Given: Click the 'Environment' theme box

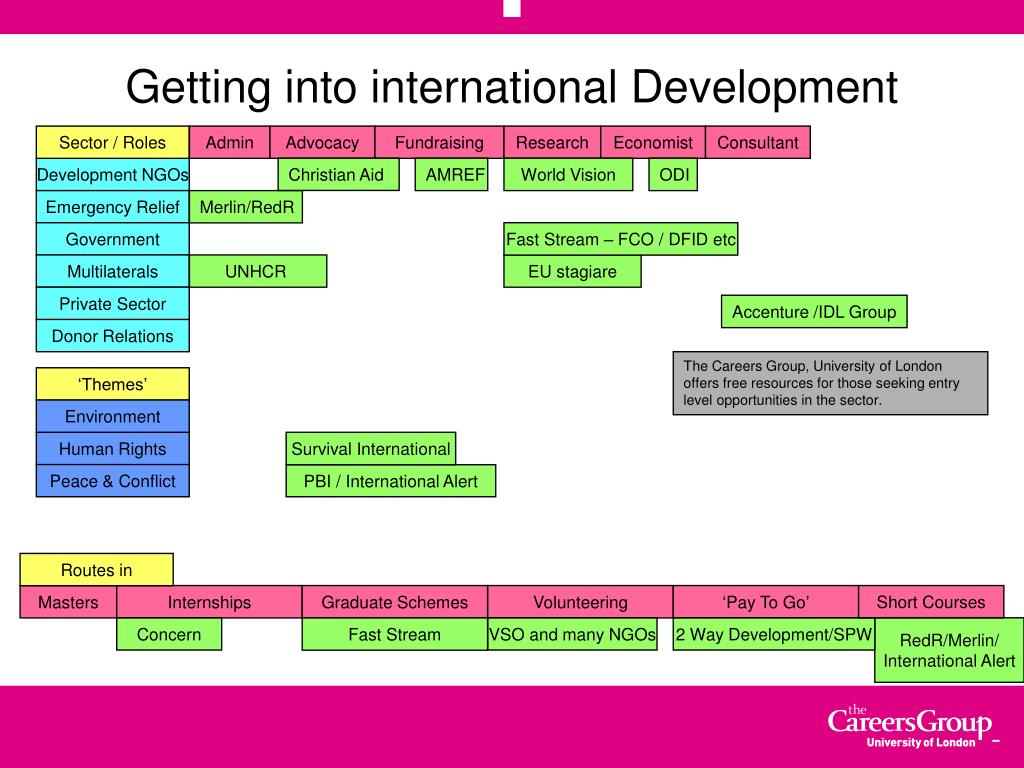Looking at the screenshot, I should click(x=112, y=417).
